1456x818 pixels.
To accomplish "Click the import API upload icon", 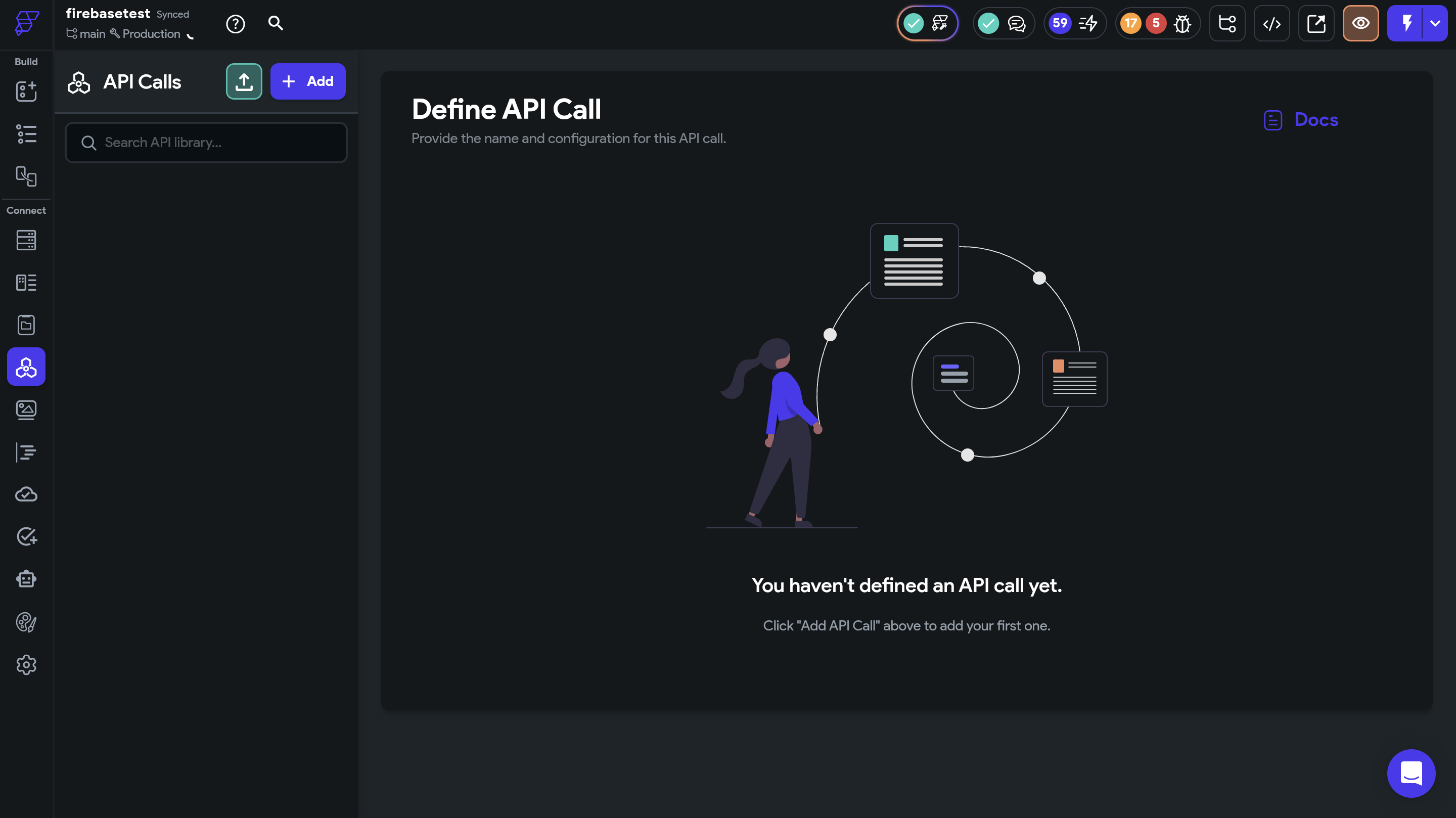I will (244, 81).
